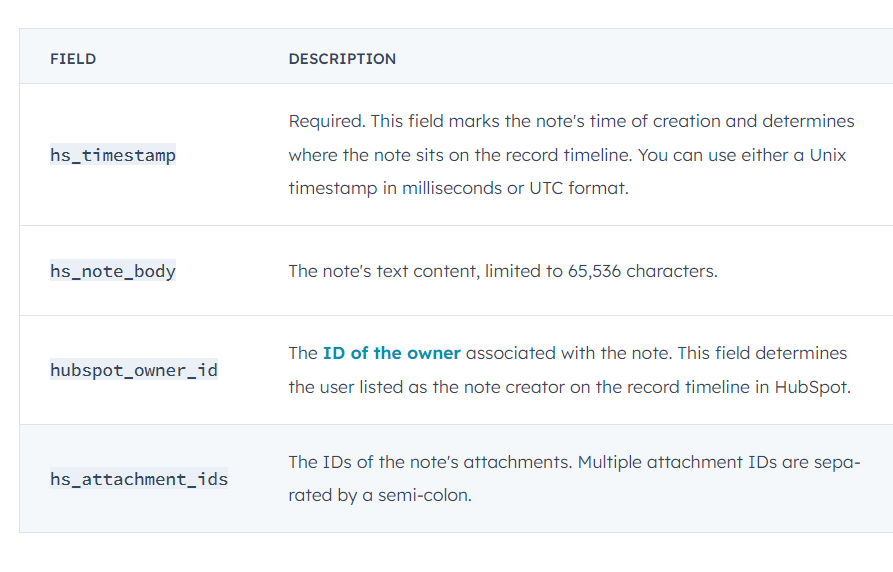The height and width of the screenshot is (572, 893).
Task: Click the 'semi-colon' text in last row
Action: [x=423, y=495]
